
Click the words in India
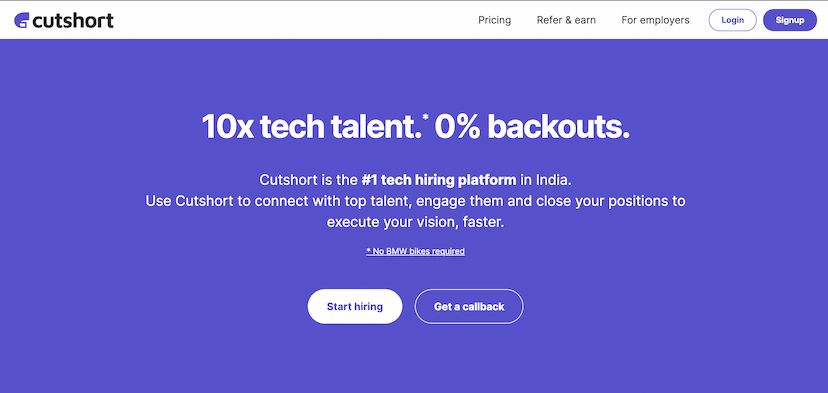545,180
